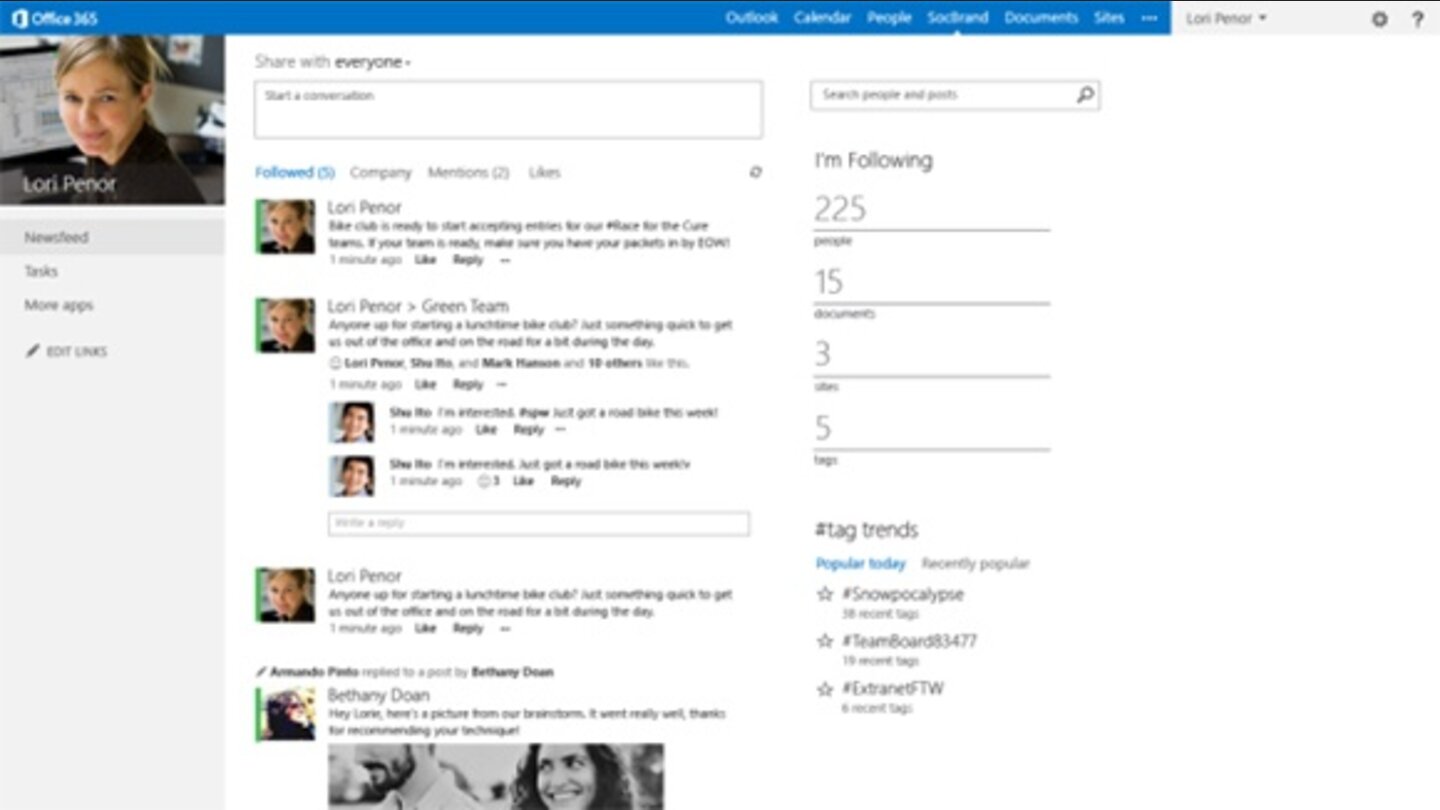Click the Help question mark icon
The width and height of the screenshot is (1440, 810).
1417,17
